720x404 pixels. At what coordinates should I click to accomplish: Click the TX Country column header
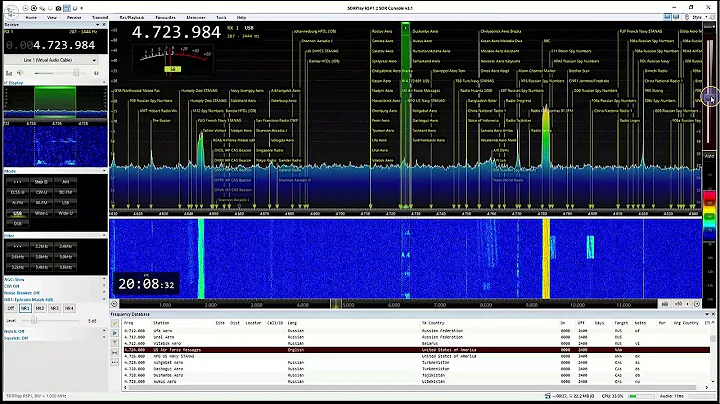coord(433,323)
